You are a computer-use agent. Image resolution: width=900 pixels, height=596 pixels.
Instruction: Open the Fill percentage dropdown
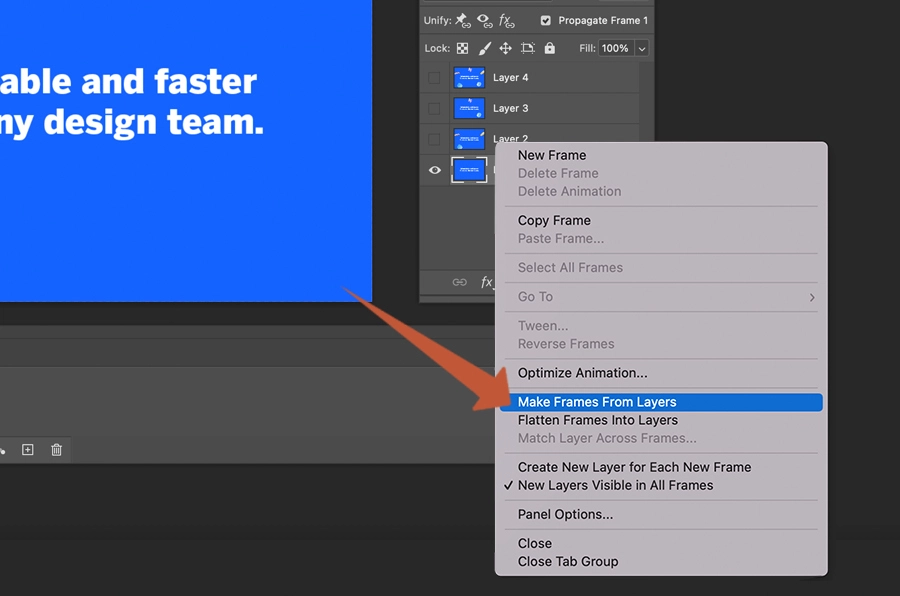[642, 47]
